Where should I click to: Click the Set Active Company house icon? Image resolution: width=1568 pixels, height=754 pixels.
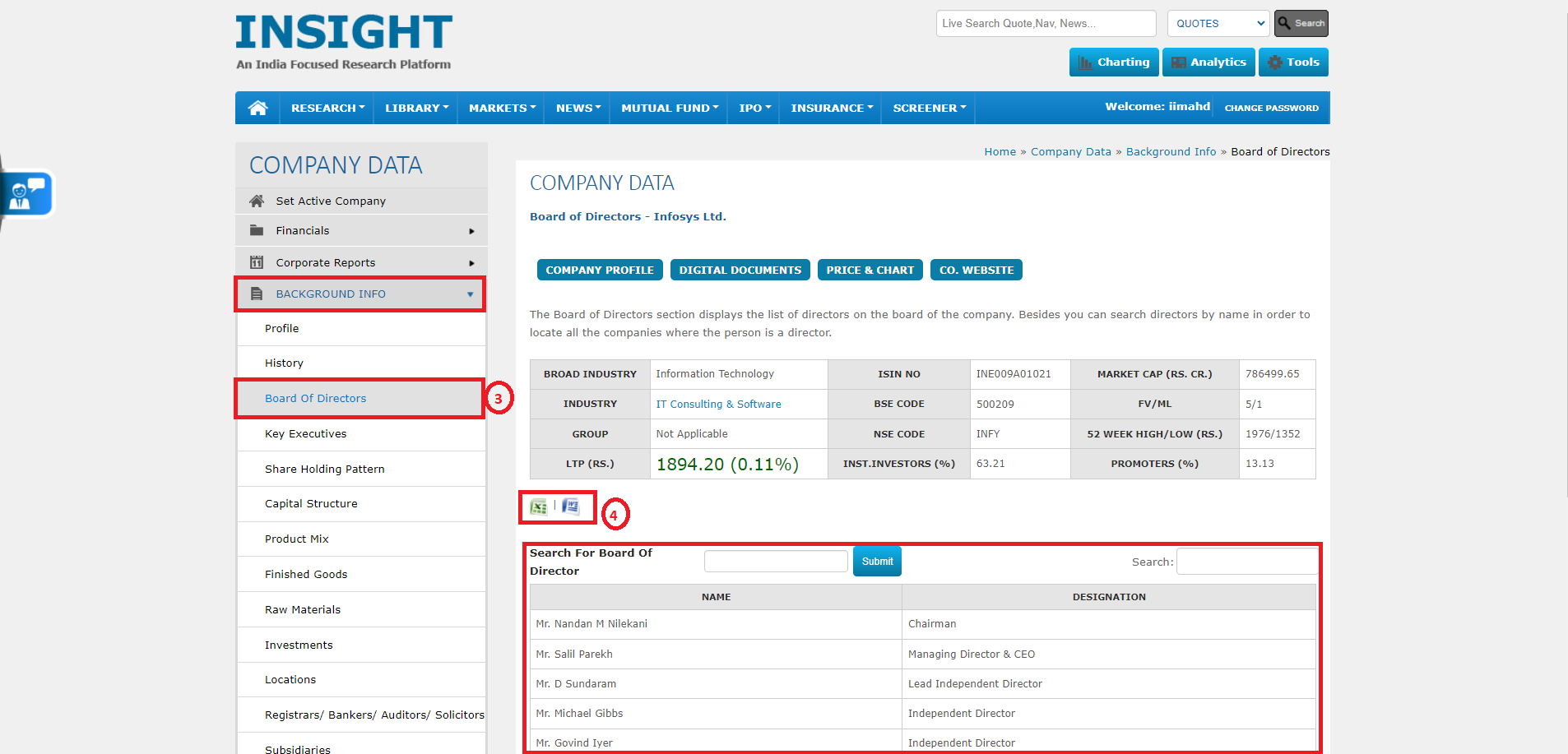(257, 201)
